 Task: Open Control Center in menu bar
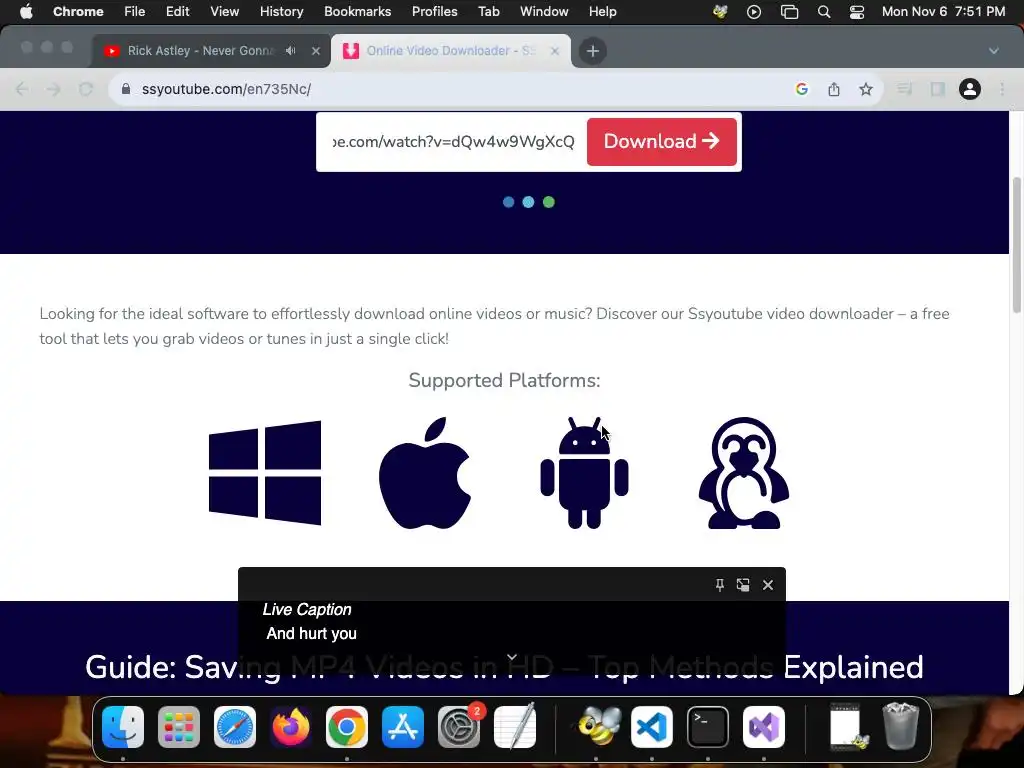click(x=857, y=12)
